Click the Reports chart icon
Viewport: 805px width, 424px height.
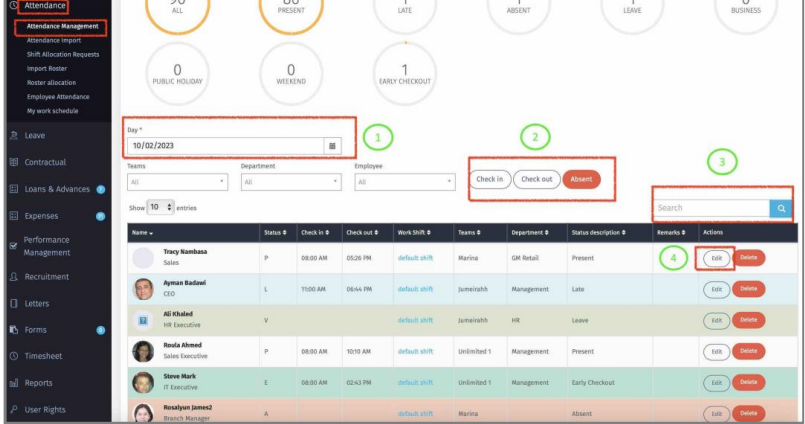[x=14, y=383]
